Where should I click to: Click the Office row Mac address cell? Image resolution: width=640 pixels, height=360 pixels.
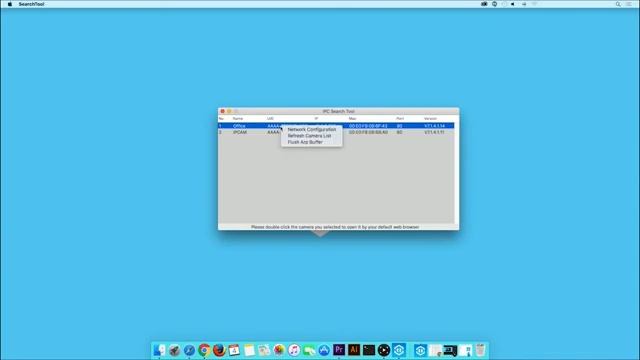[x=368, y=126]
